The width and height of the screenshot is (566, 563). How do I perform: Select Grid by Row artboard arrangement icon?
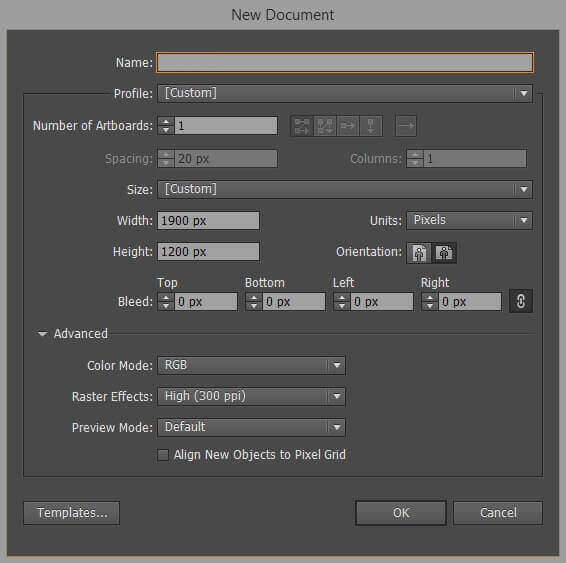click(x=302, y=126)
